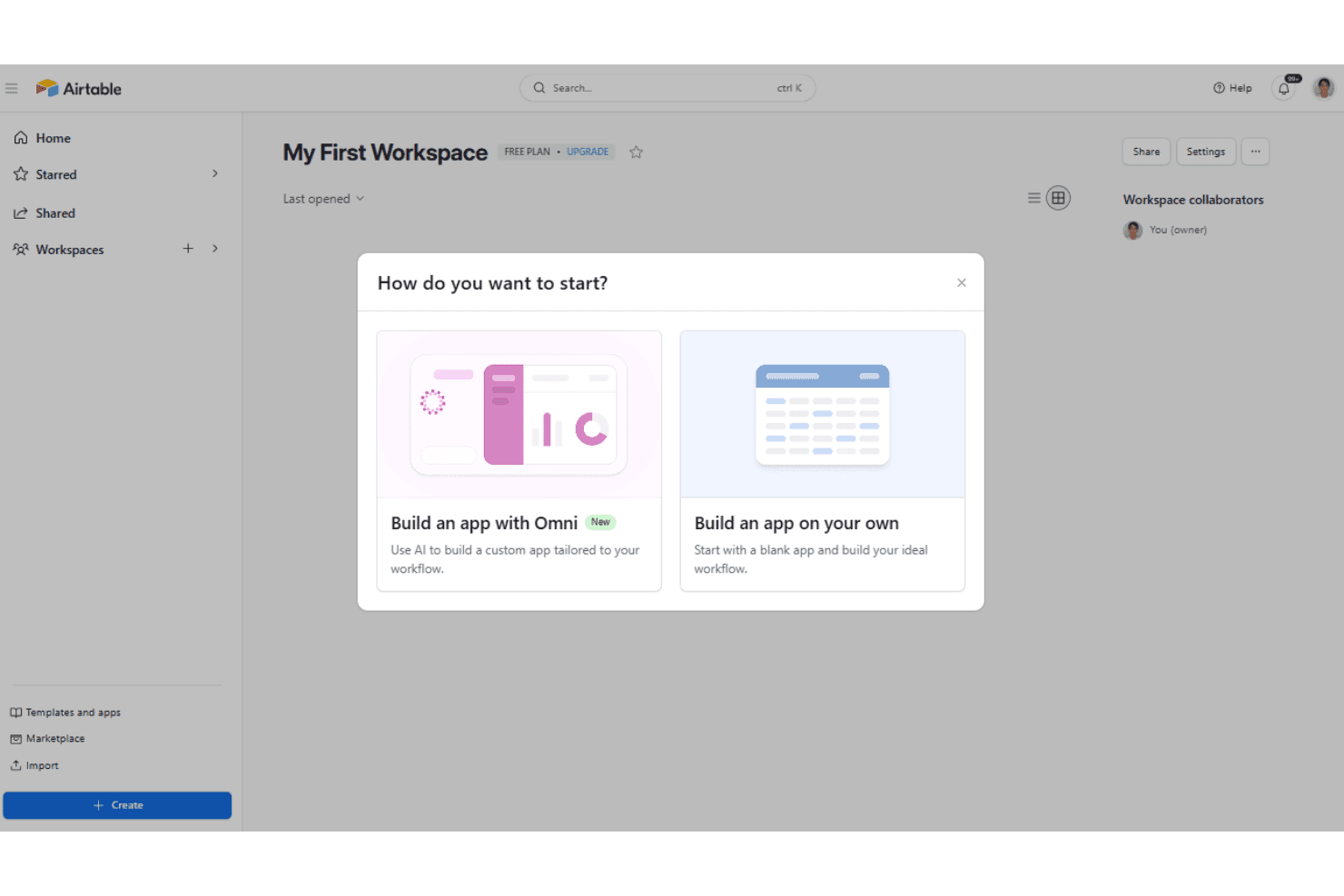Open Templates and apps
Viewport: 1344px width, 896px height.
click(65, 713)
